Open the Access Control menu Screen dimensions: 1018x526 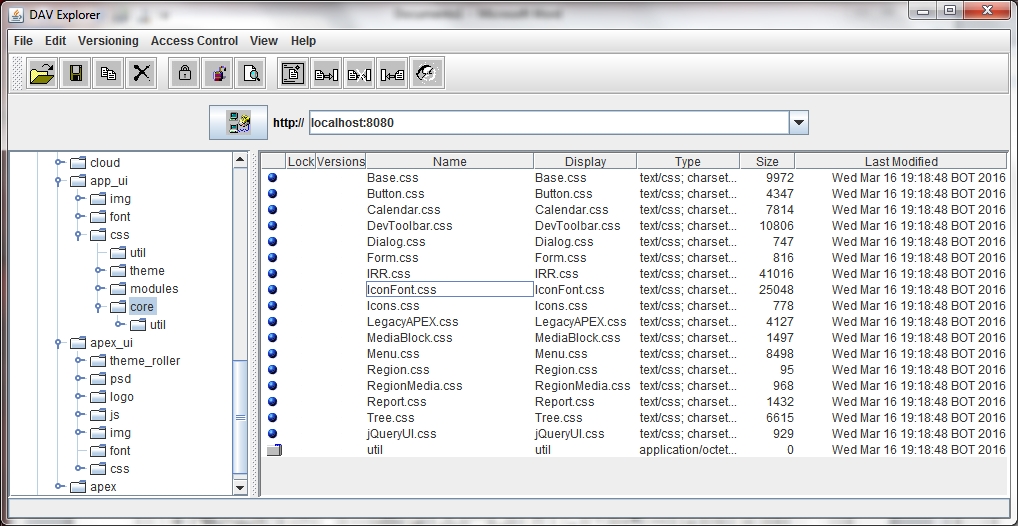[194, 40]
